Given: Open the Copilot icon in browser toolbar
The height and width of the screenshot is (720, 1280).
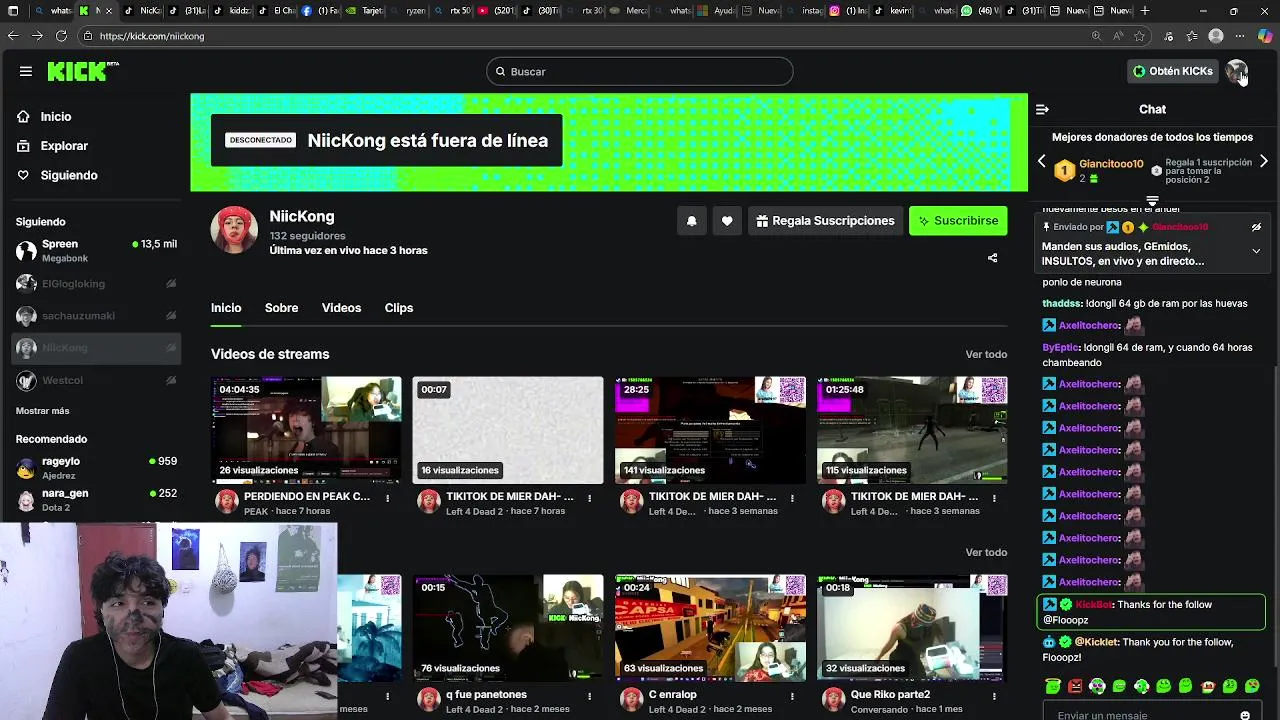Looking at the screenshot, I should (x=1265, y=36).
